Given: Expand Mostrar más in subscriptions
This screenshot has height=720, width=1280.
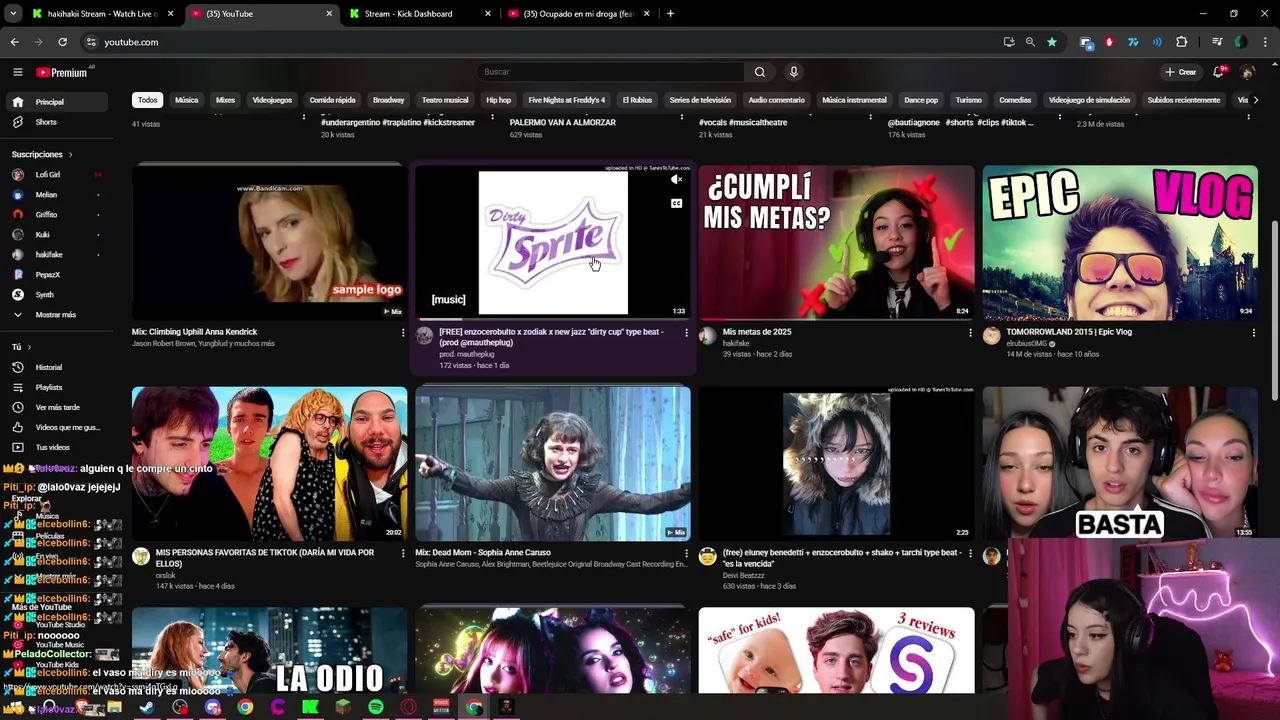Looking at the screenshot, I should [58, 314].
